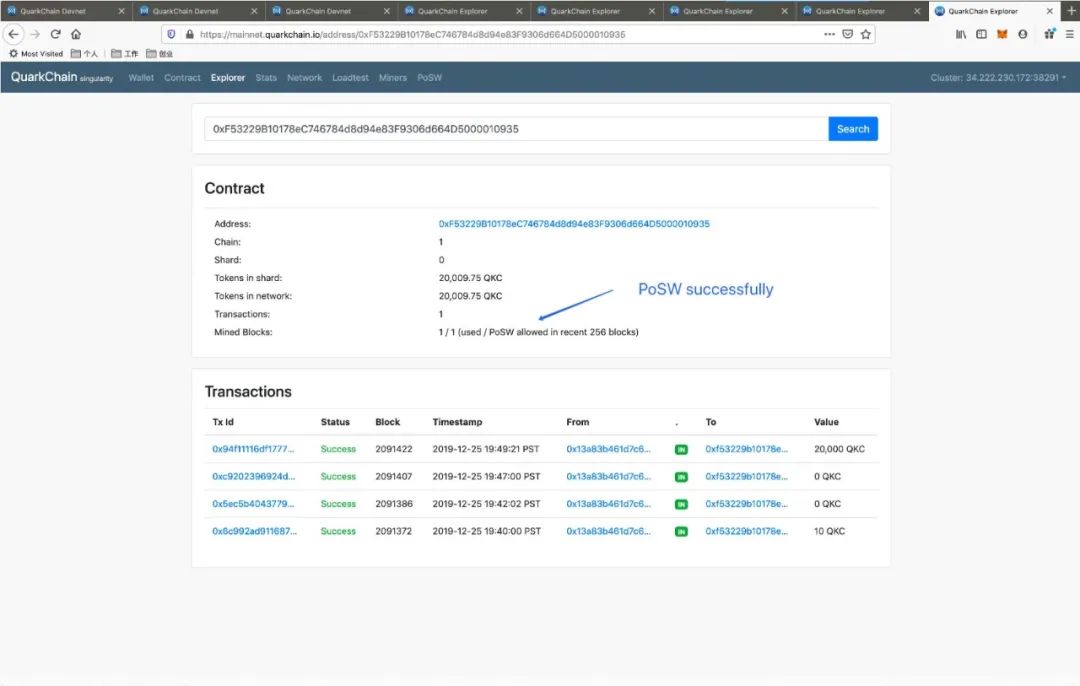The image size is (1080, 686).
Task: Reload the page with the refresh icon
Action: pos(56,34)
